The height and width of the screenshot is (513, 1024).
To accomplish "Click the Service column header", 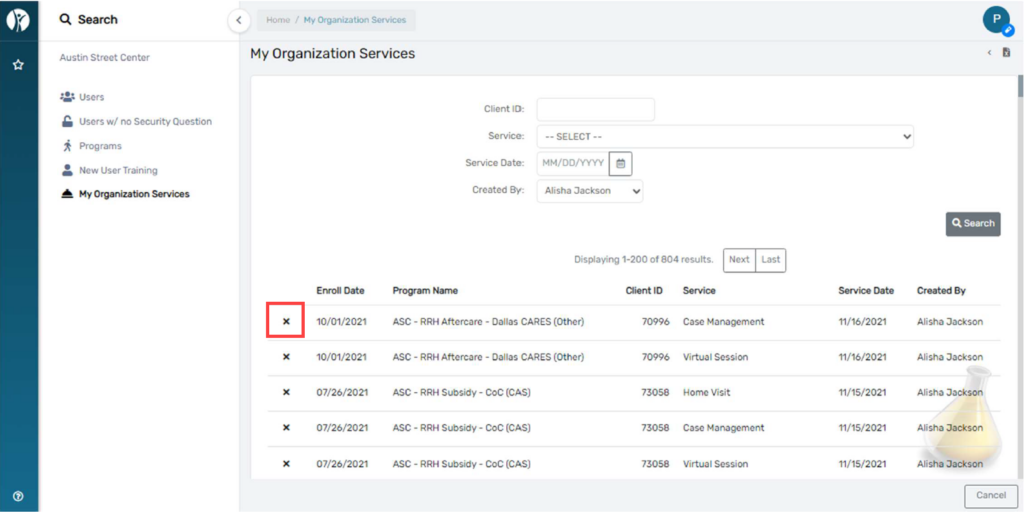I will [699, 290].
